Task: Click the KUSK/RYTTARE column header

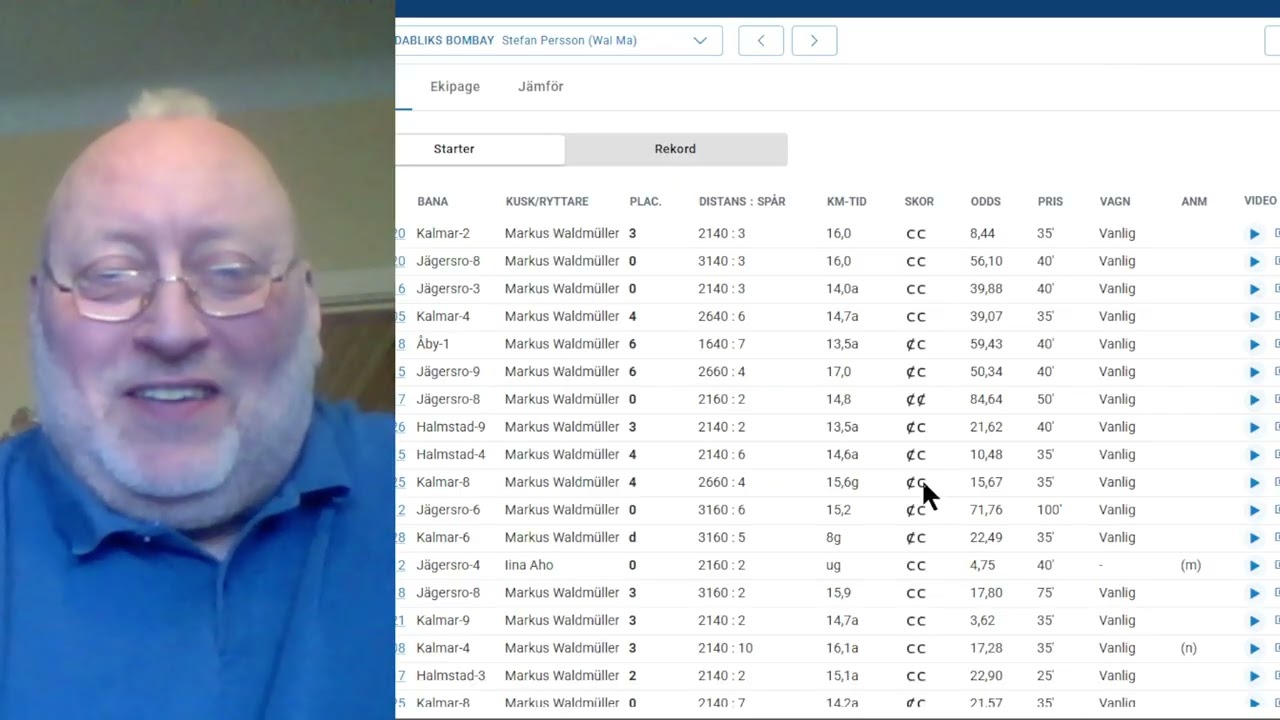Action: (547, 202)
